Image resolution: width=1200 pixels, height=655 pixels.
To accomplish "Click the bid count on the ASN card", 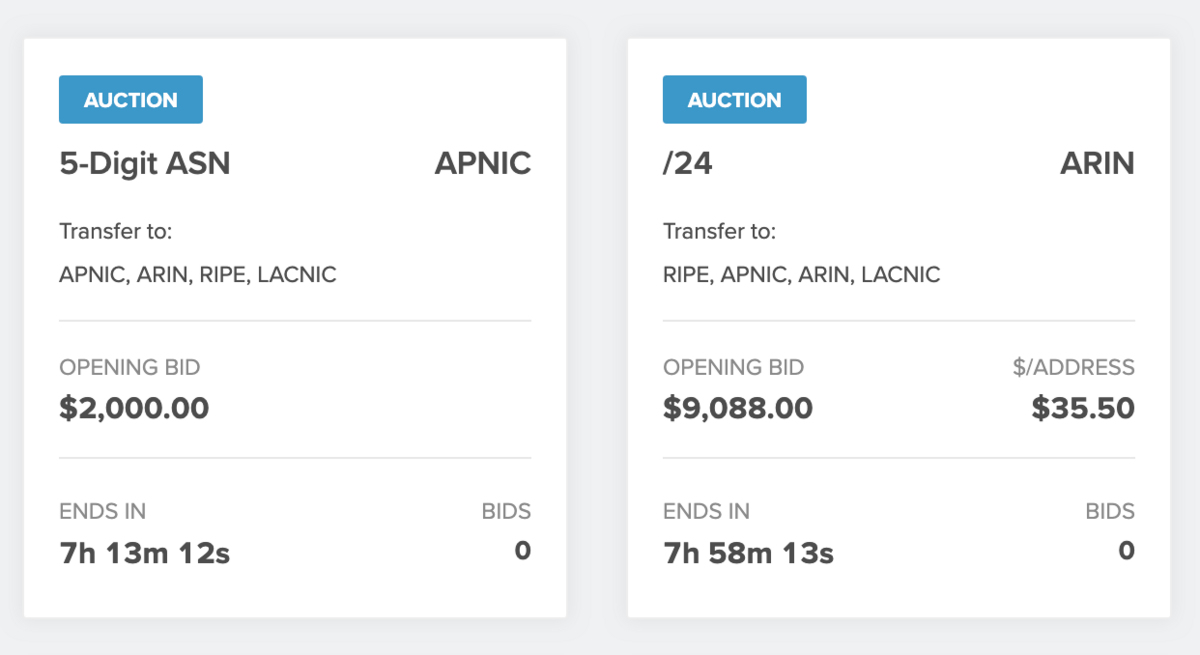I will 522,551.
